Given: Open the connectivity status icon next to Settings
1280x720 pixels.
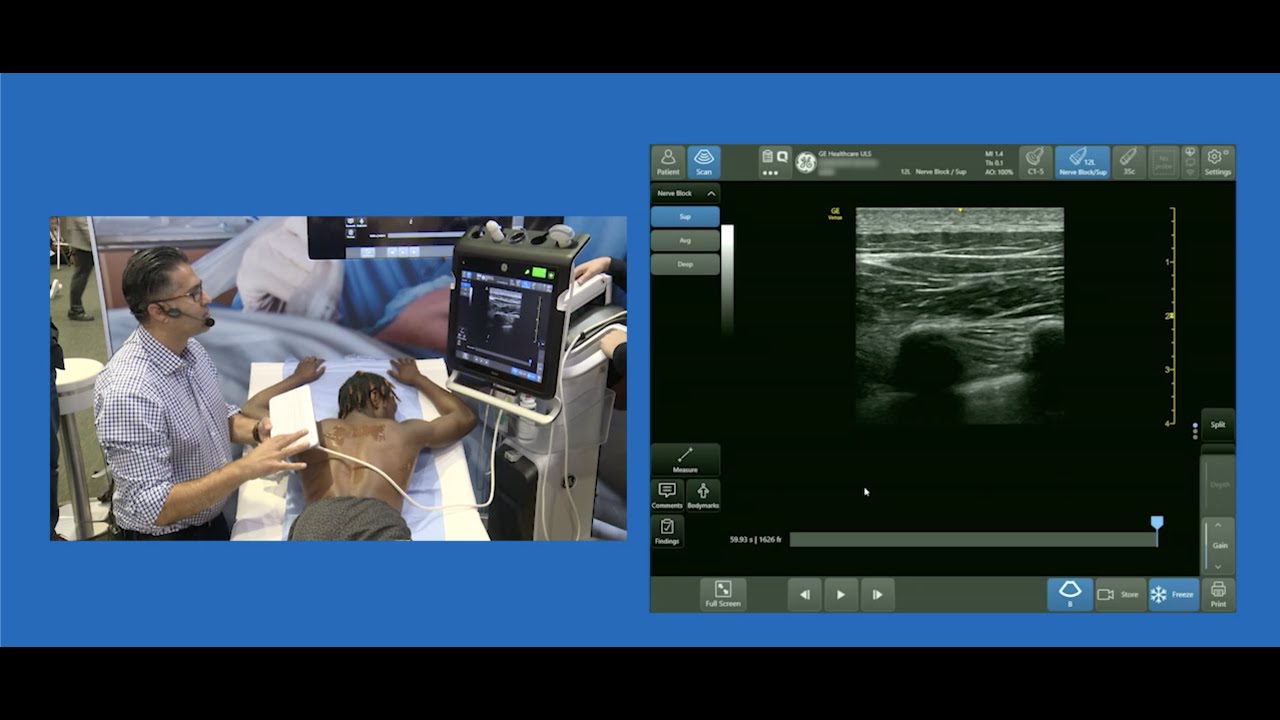Looking at the screenshot, I should (x=1190, y=162).
